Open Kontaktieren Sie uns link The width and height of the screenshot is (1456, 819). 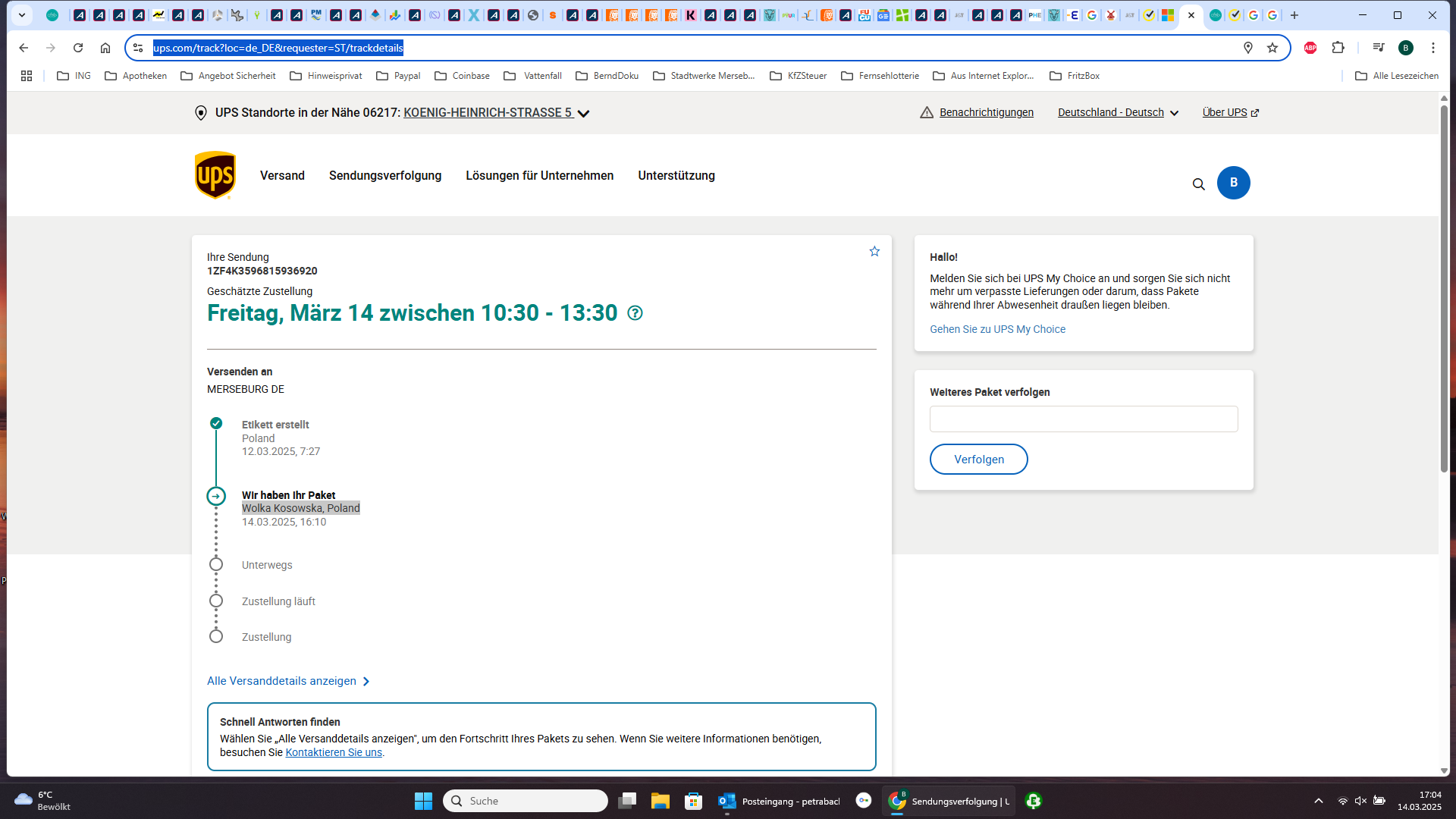[334, 752]
